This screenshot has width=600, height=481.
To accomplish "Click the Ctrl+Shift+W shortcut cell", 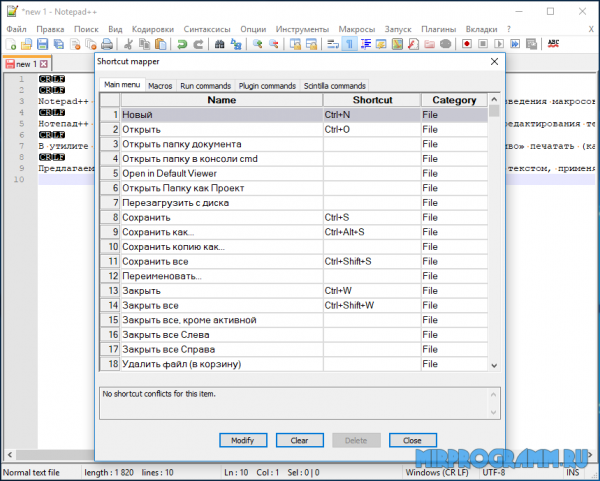I will (372, 305).
